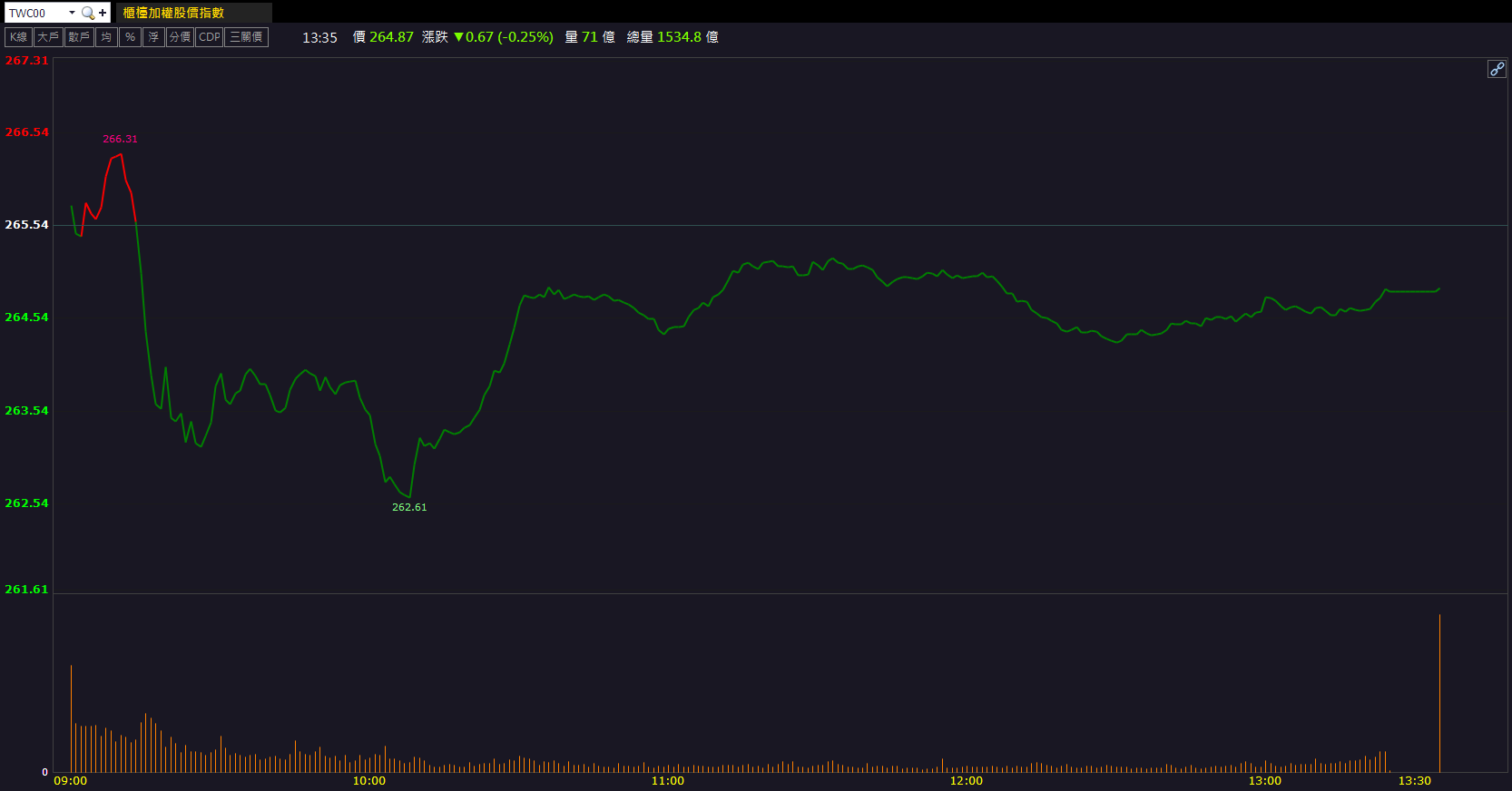
Task: Click the % percentage scale button
Action: pyautogui.click(x=130, y=37)
